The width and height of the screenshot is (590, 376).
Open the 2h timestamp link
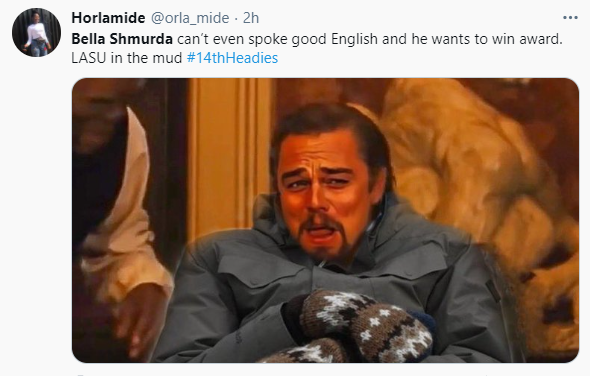pyautogui.click(x=251, y=18)
